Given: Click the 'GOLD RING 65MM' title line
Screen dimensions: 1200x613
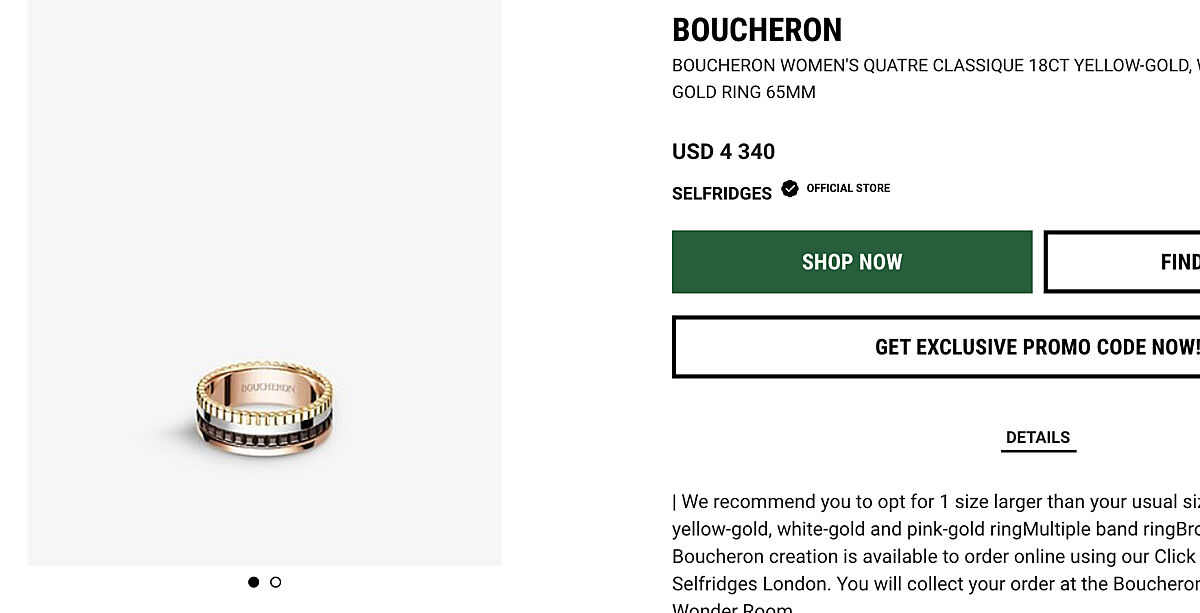Looking at the screenshot, I should [744, 93].
